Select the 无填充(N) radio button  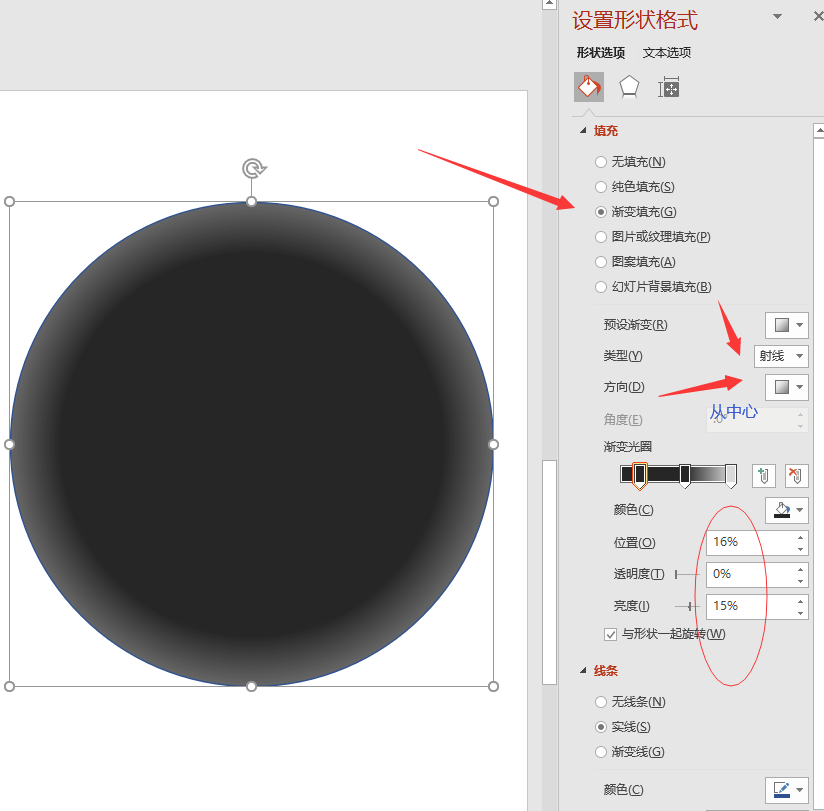(601, 162)
